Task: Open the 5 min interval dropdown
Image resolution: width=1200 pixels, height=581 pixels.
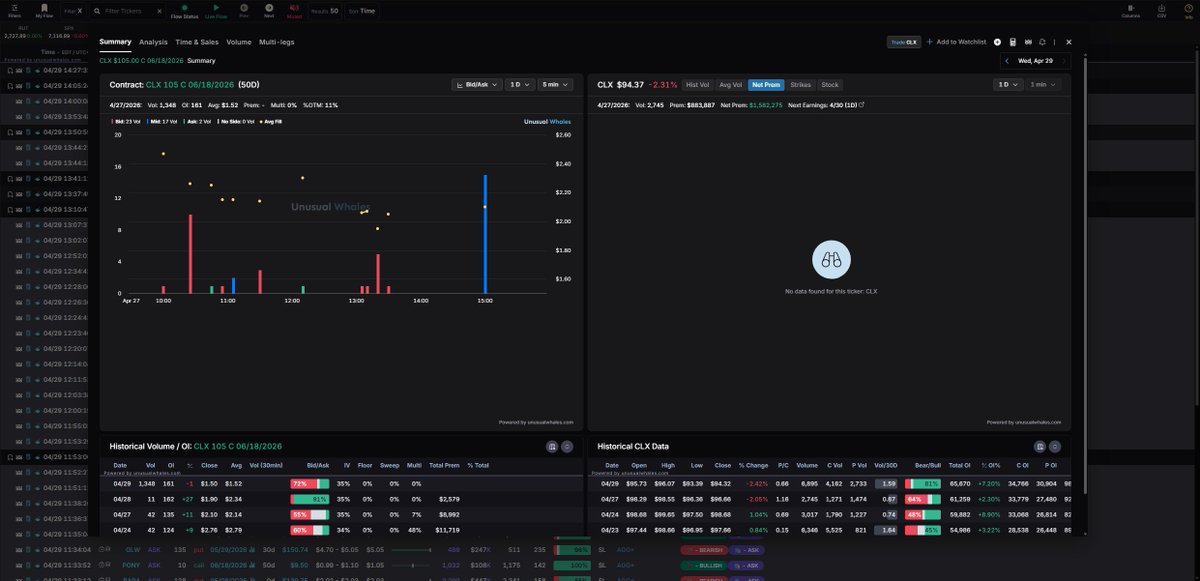Action: 556,85
